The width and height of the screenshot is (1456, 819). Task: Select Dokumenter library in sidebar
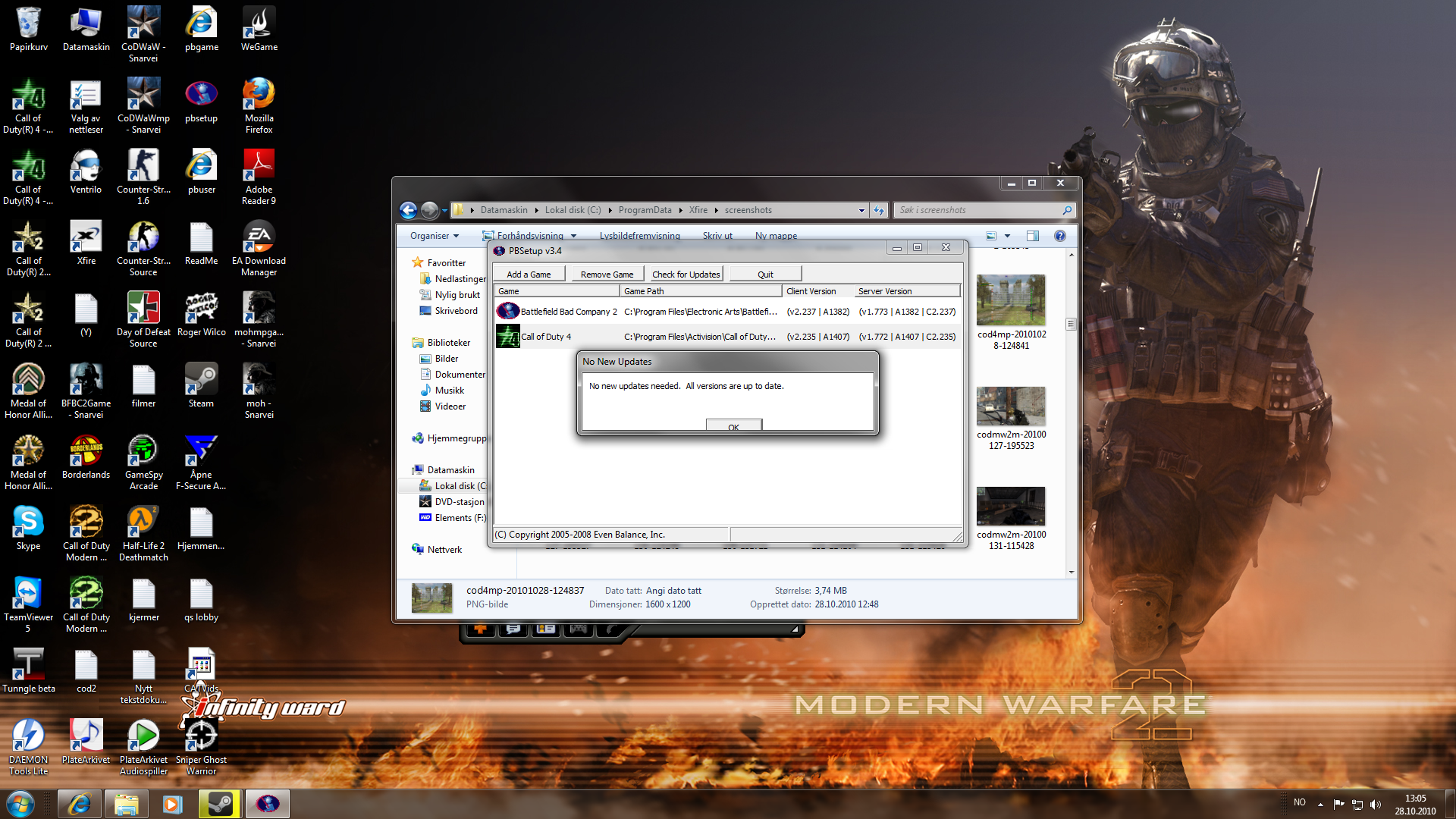pos(453,375)
